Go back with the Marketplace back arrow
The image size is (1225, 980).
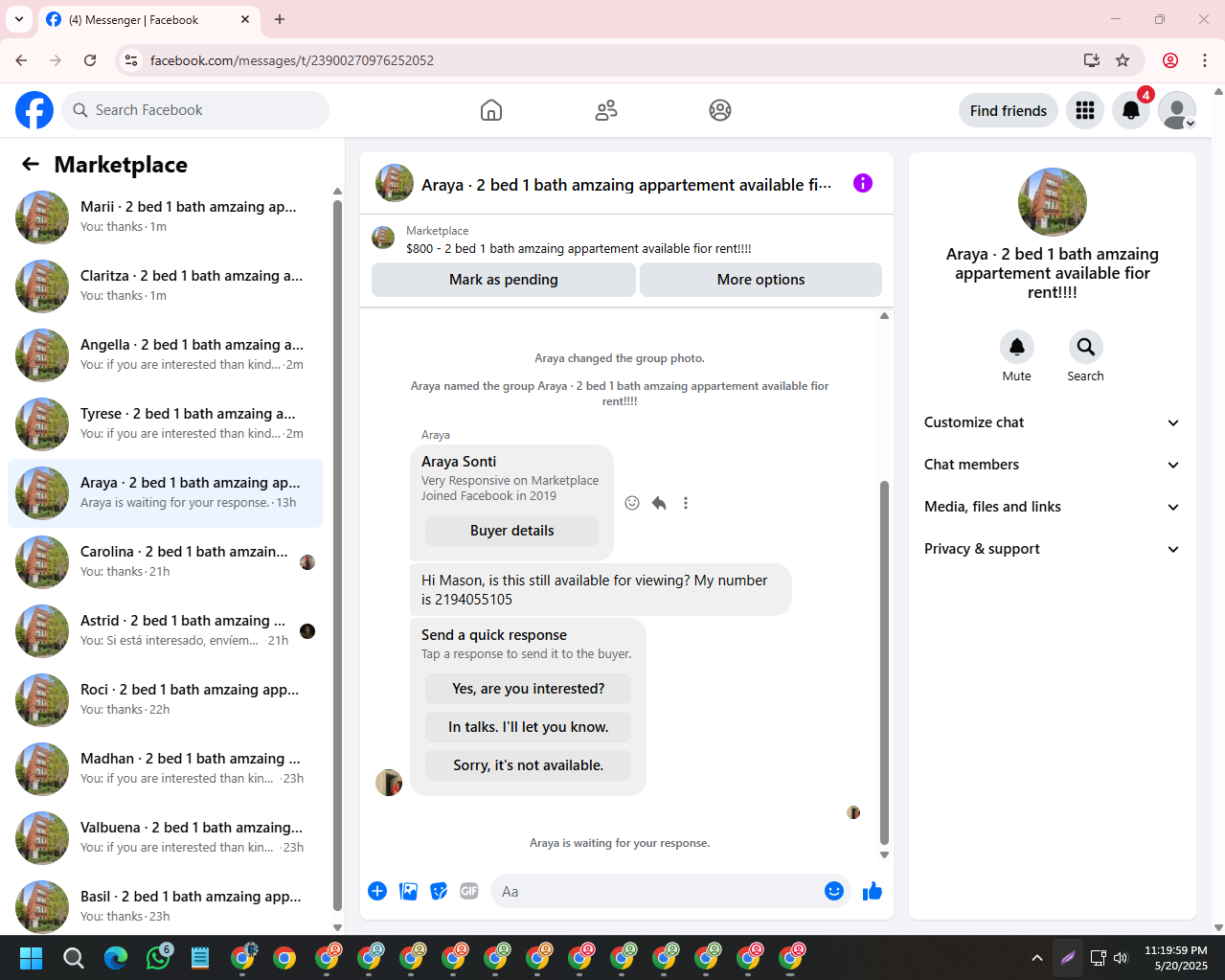pos(31,164)
